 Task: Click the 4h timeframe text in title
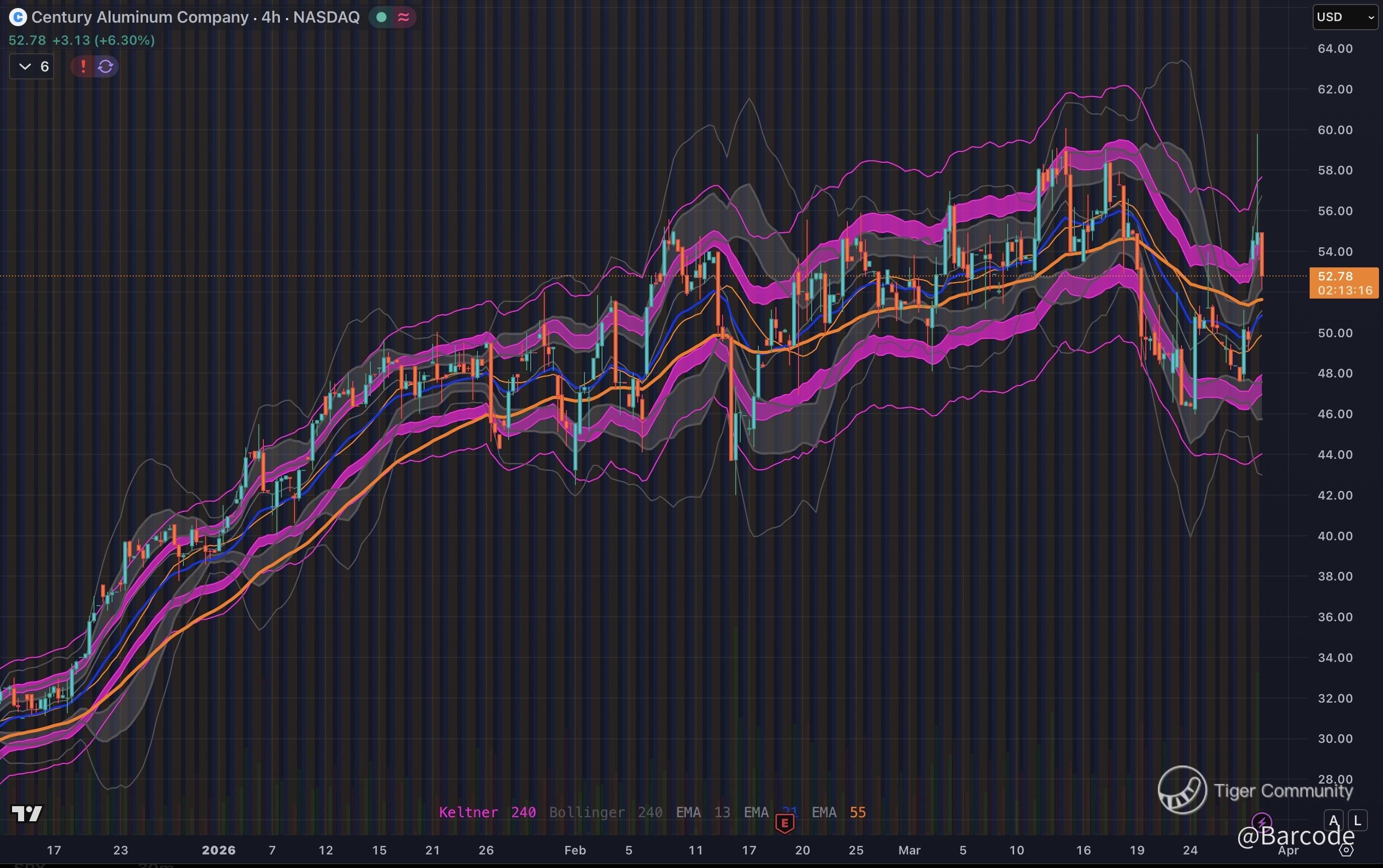point(271,17)
